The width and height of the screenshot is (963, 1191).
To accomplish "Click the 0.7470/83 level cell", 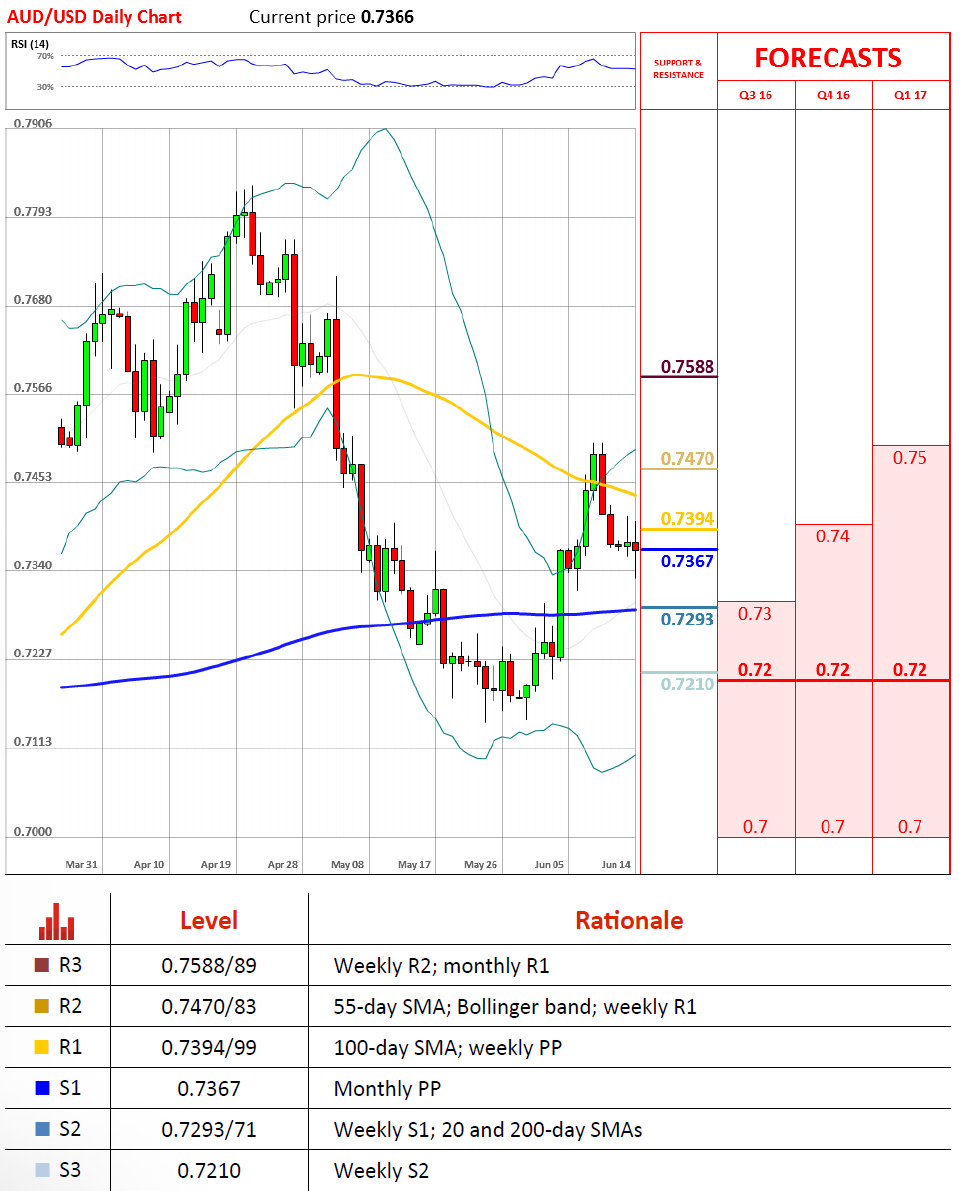I will pyautogui.click(x=209, y=1006).
